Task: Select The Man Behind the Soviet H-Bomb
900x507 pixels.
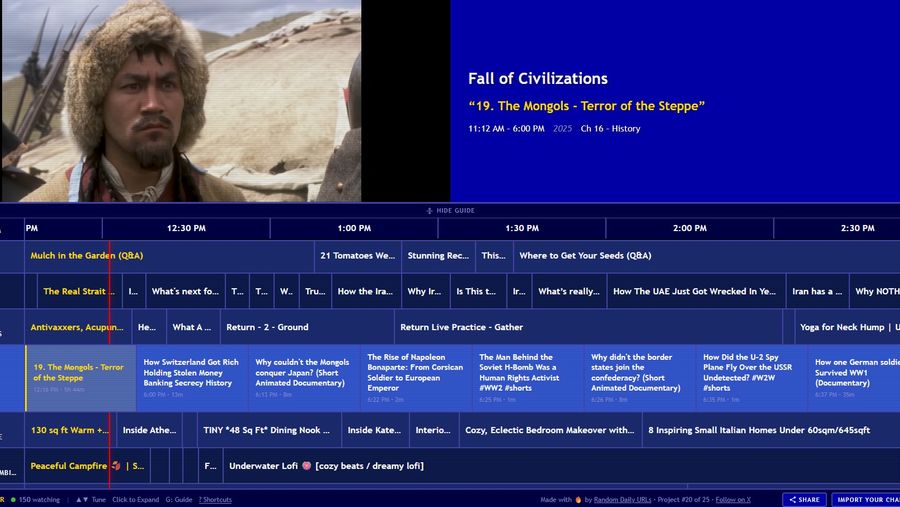Action: [x=528, y=378]
